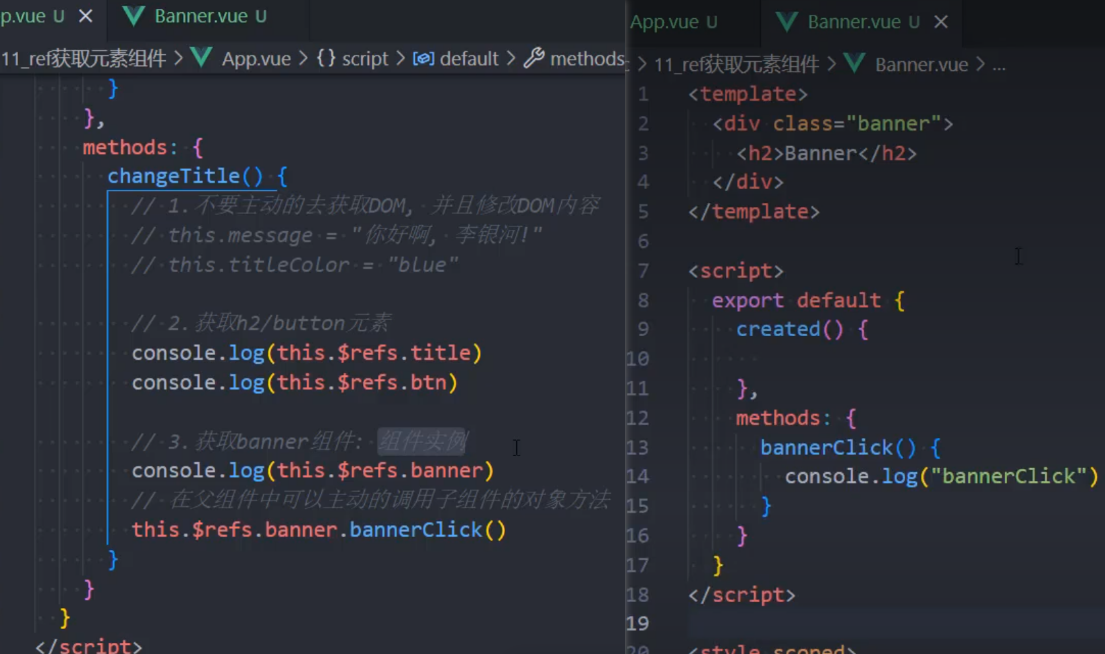The image size is (1105, 654).
Task: Open the methods breadcrumb dropdown
Action: (586, 58)
